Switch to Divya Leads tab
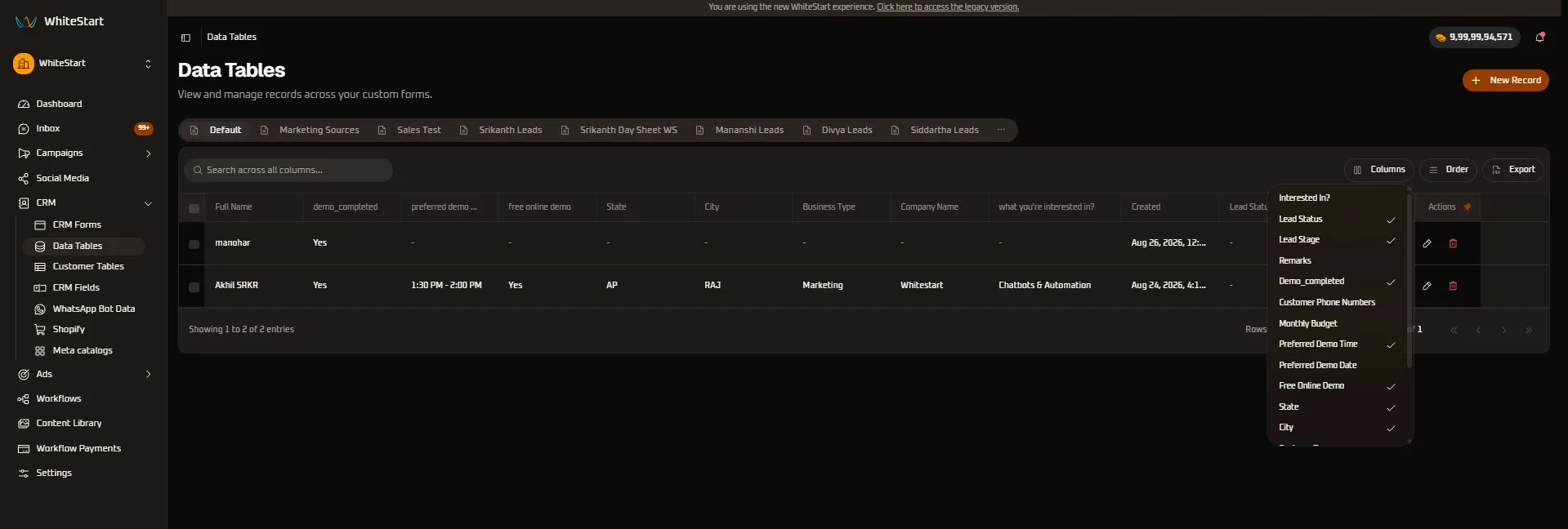This screenshot has width=1568, height=529. click(x=838, y=130)
